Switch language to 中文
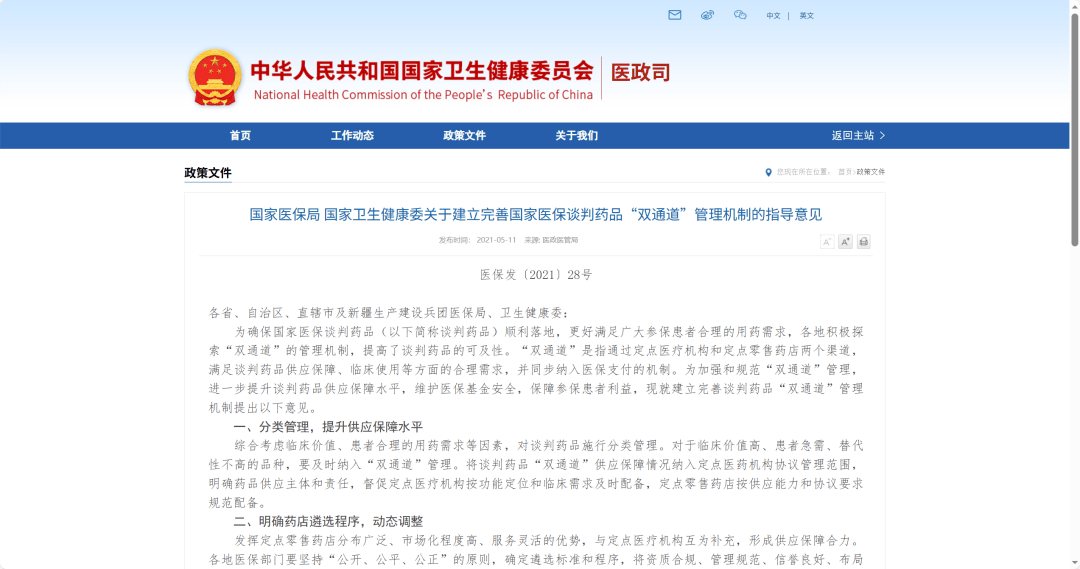This screenshot has height=569, width=1080. (x=773, y=16)
